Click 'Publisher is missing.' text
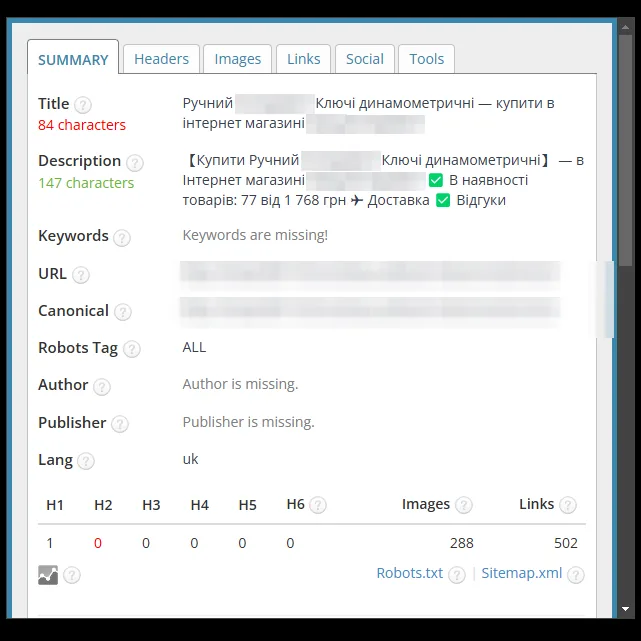The height and width of the screenshot is (641, 641). pyautogui.click(x=249, y=422)
